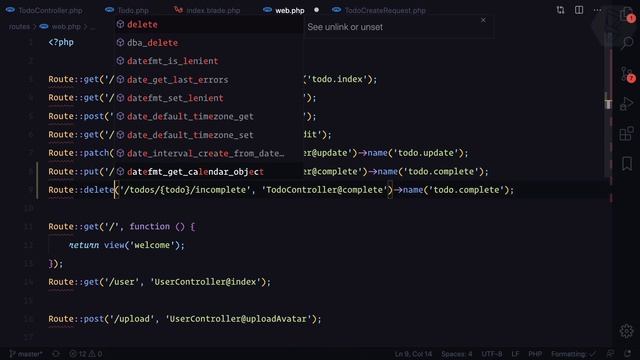Click the unsaved dot on web.php tab

click(x=317, y=10)
